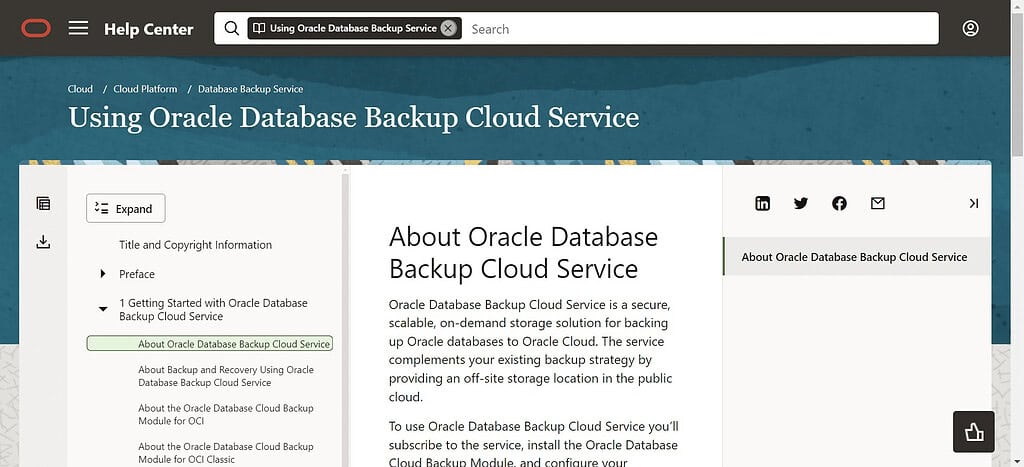
Task: Share page on Twitter
Action: 801,203
